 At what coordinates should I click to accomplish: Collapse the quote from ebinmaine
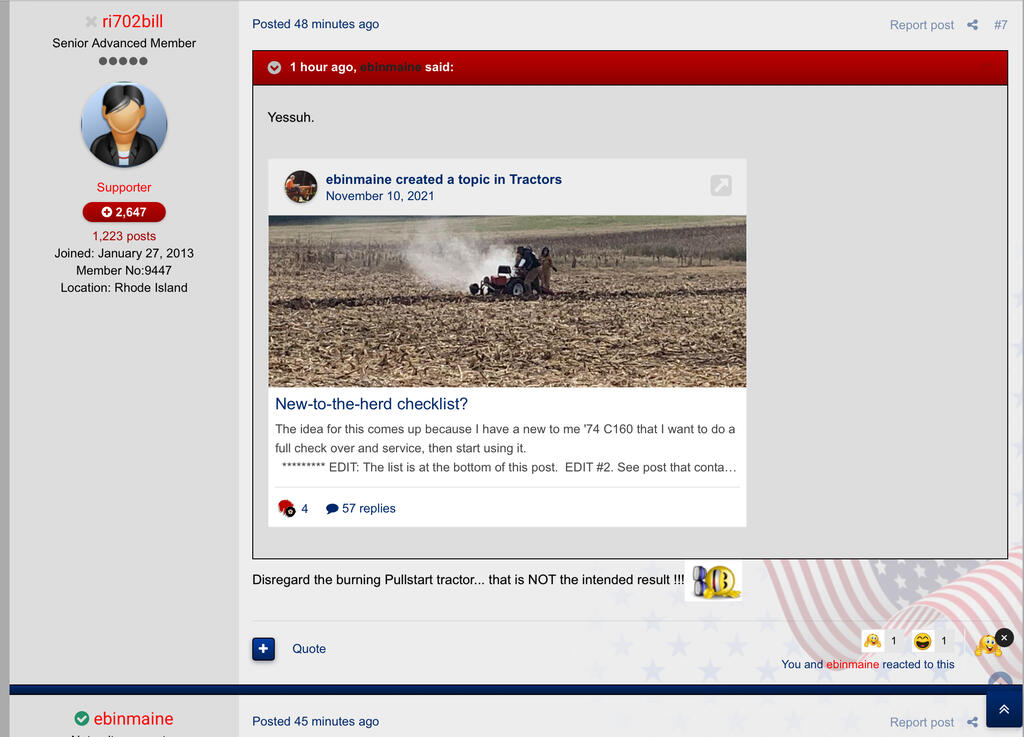(x=274, y=68)
